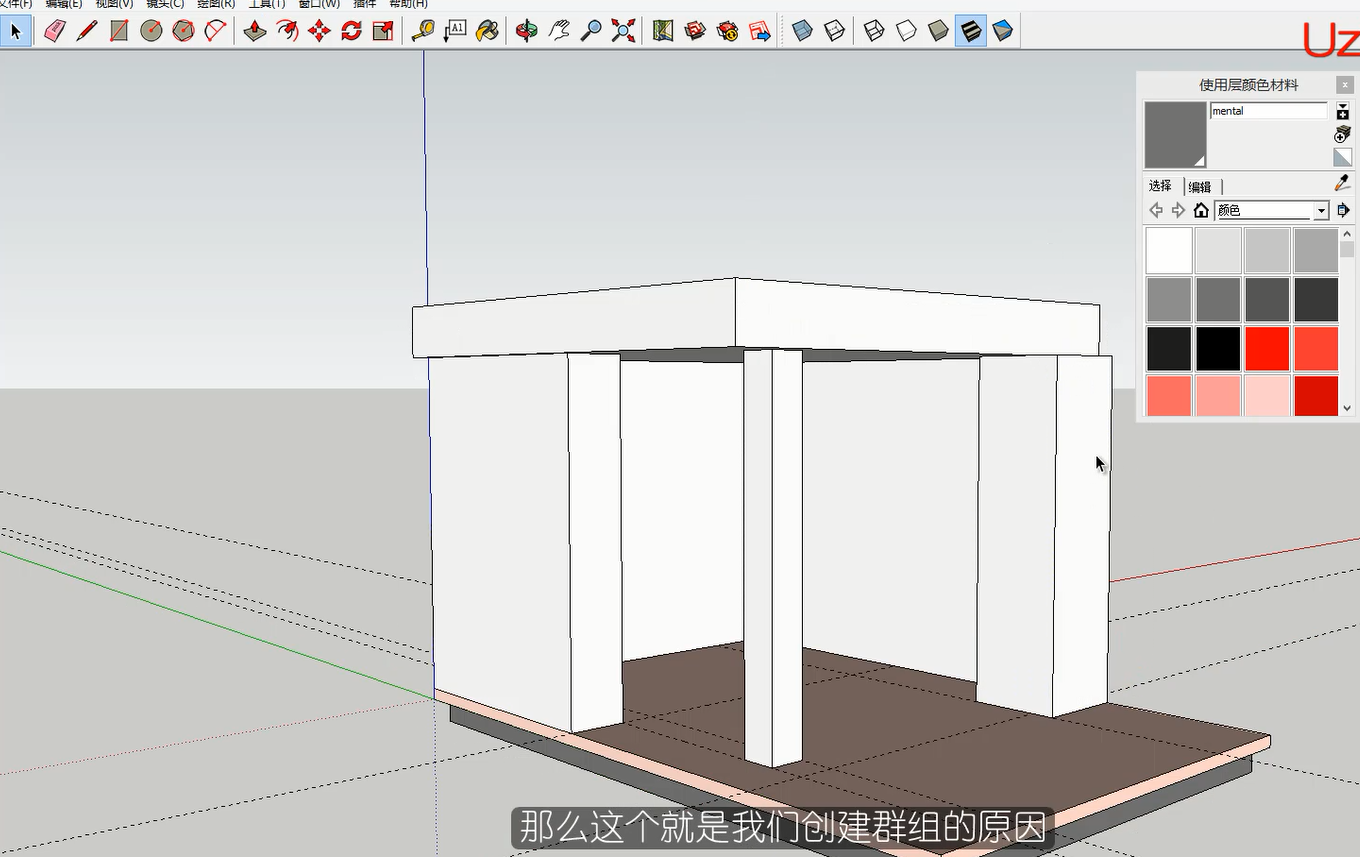Pick the Pencil line tool

[86, 31]
